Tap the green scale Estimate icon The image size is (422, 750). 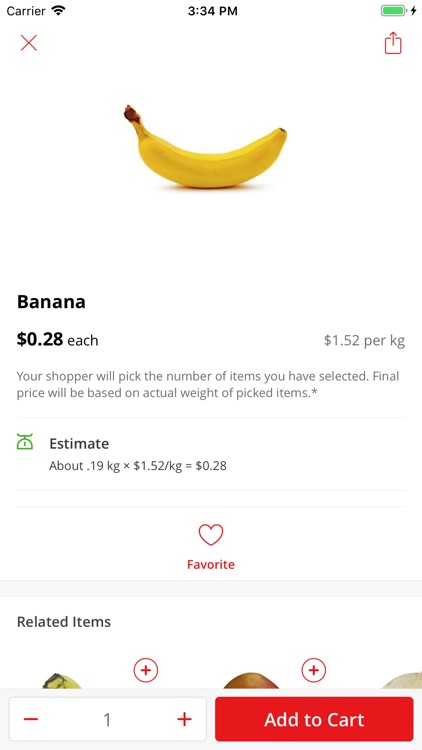tap(25, 441)
